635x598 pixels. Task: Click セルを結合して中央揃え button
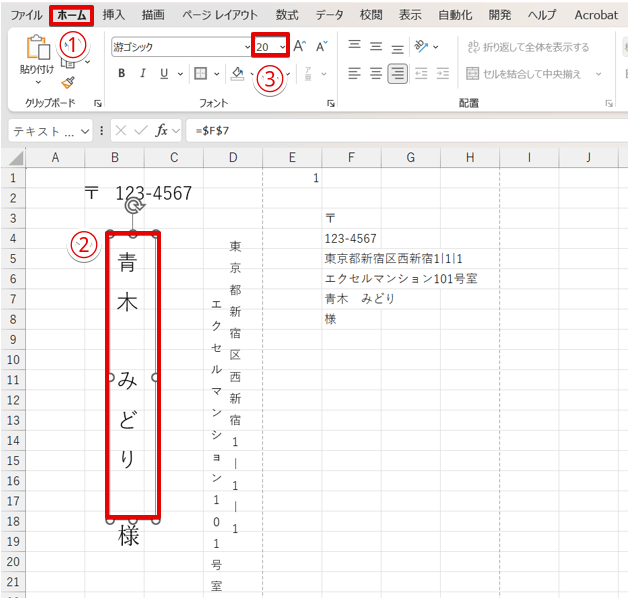point(528,73)
